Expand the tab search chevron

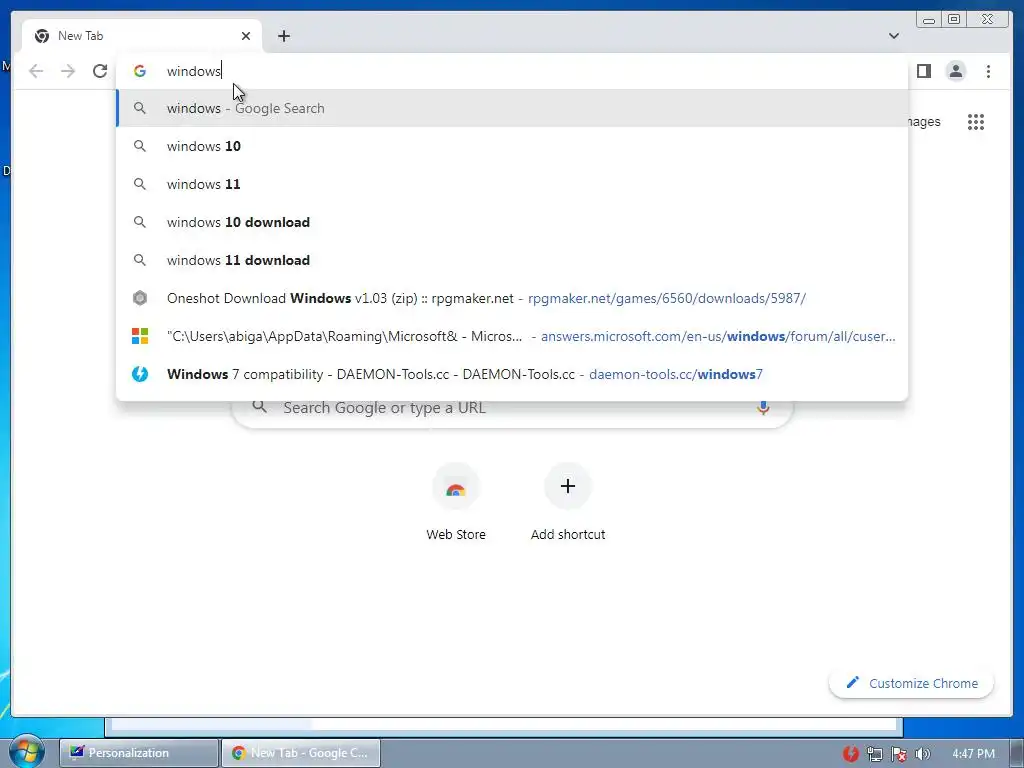pos(893,36)
